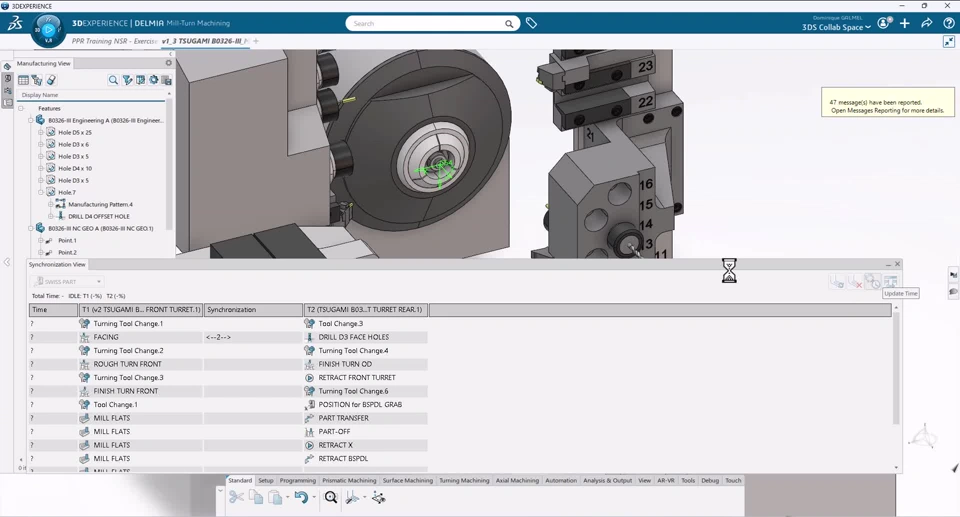Collapse the Features root node
This screenshot has width=960, height=517.
[x=21, y=108]
